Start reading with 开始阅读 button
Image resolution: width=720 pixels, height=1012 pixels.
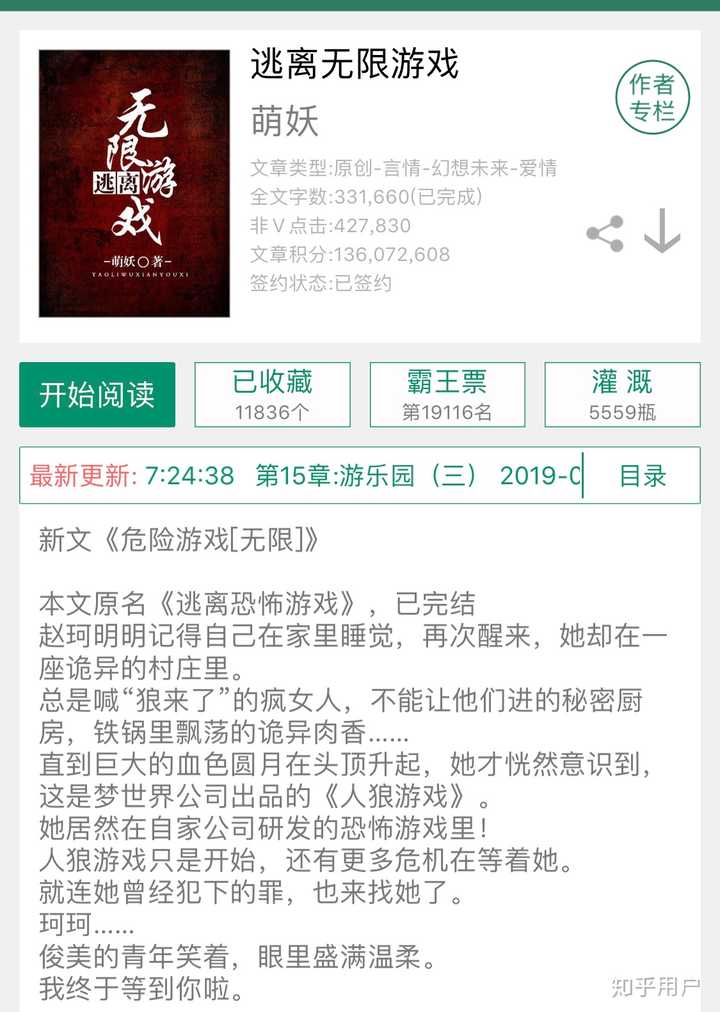pos(97,394)
